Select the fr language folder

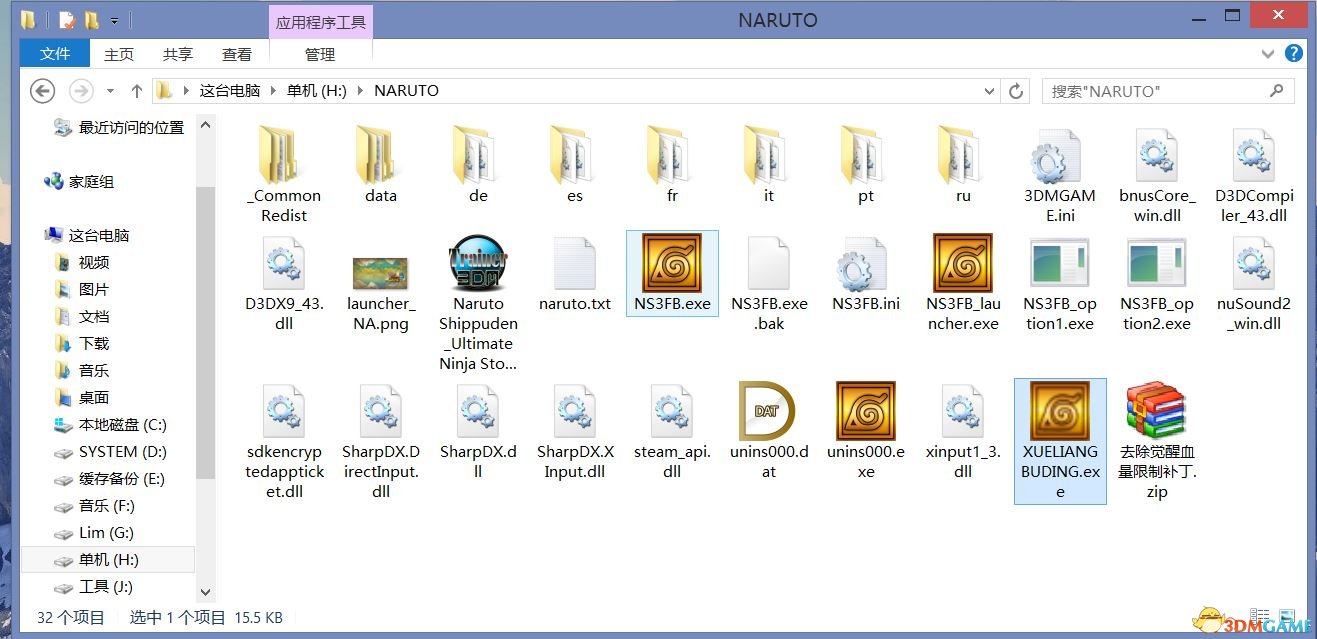point(672,165)
